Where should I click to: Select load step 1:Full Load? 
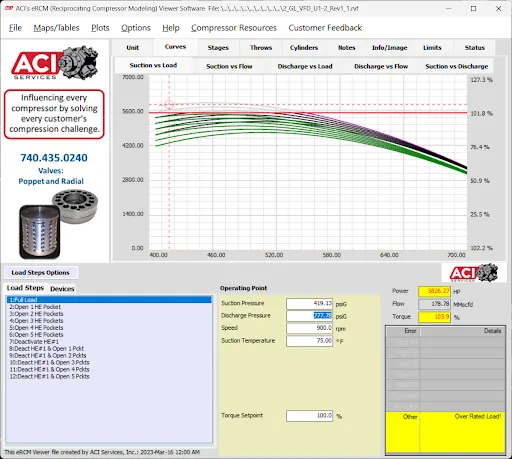(x=109, y=300)
